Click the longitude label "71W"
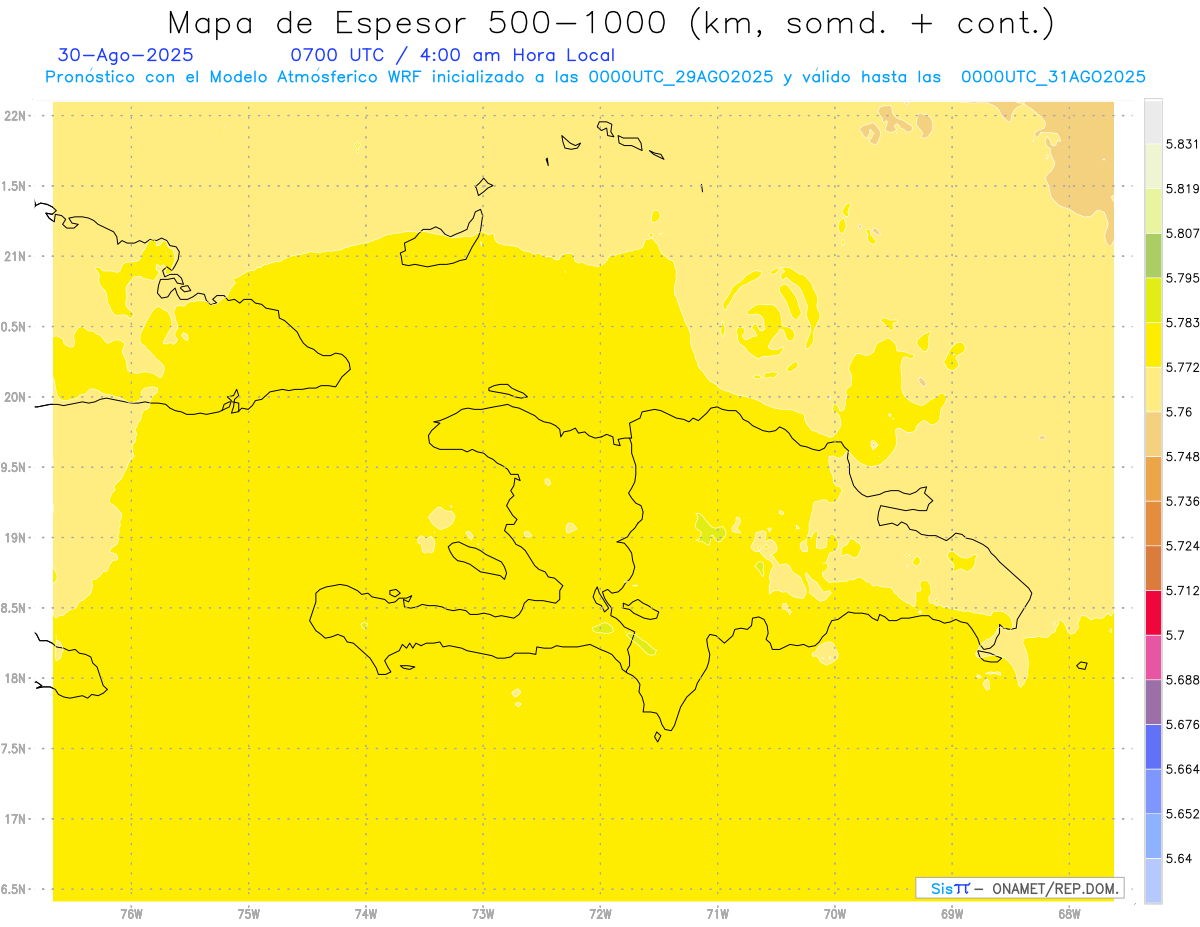1200x927 pixels. coord(717,914)
